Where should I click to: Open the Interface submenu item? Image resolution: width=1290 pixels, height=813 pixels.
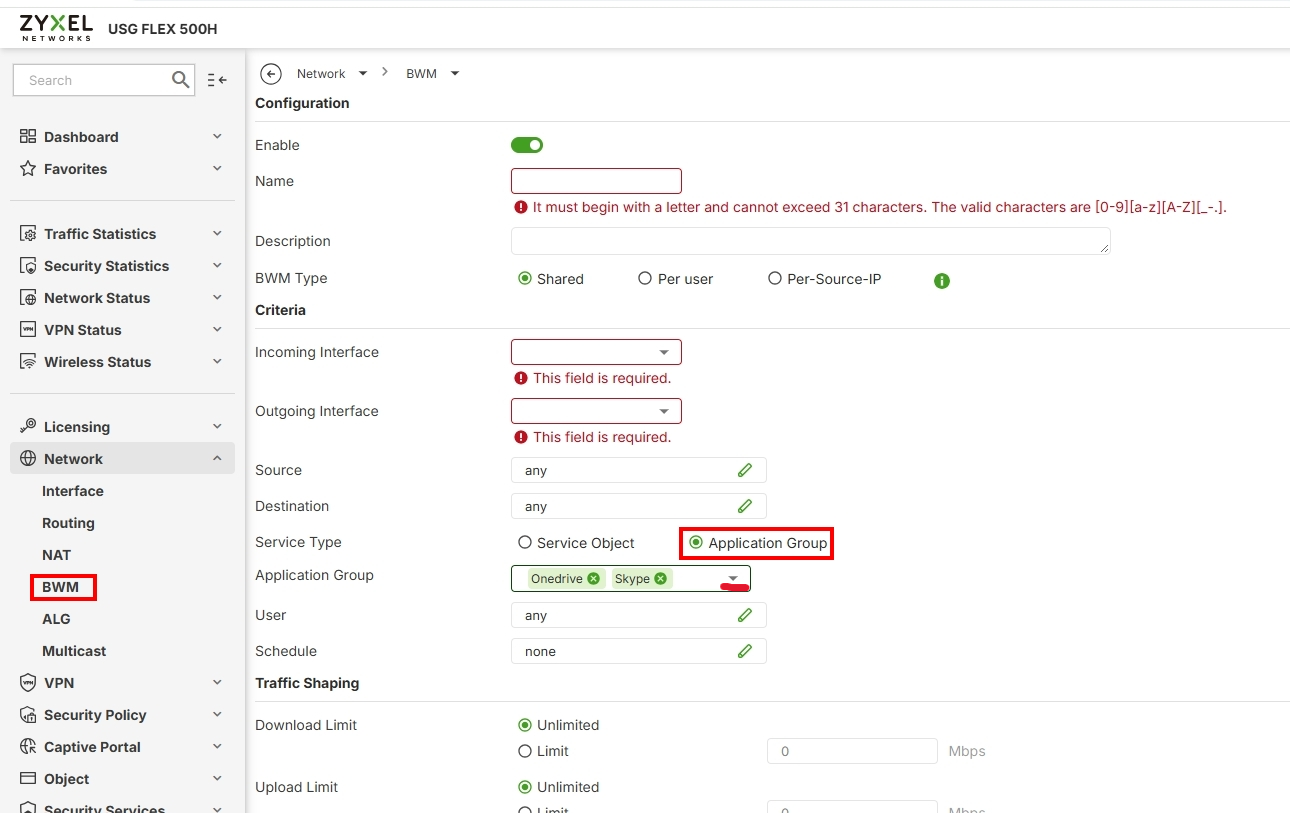coord(73,491)
